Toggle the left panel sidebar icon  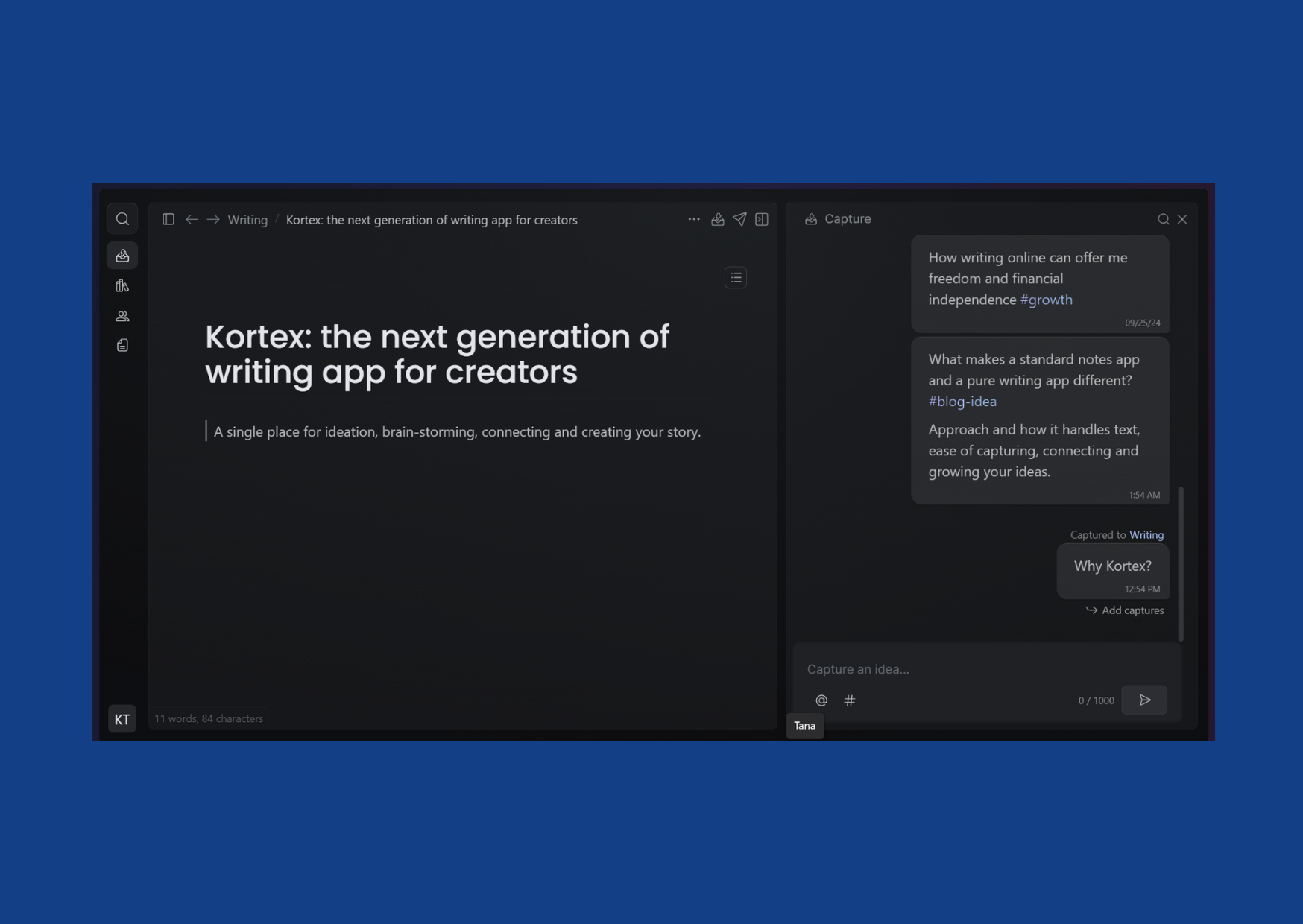point(168,219)
